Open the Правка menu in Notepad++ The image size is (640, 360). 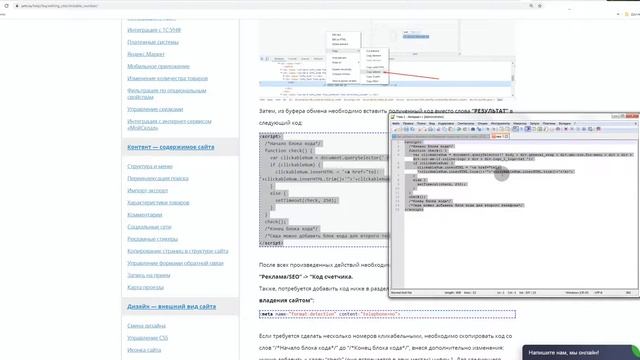408,124
